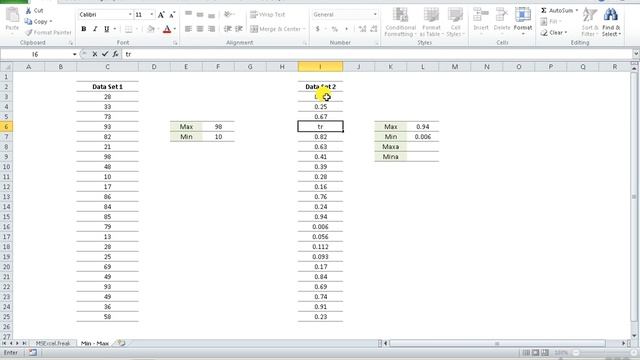
Task: Cancel entry with the X button
Action: point(95,54)
